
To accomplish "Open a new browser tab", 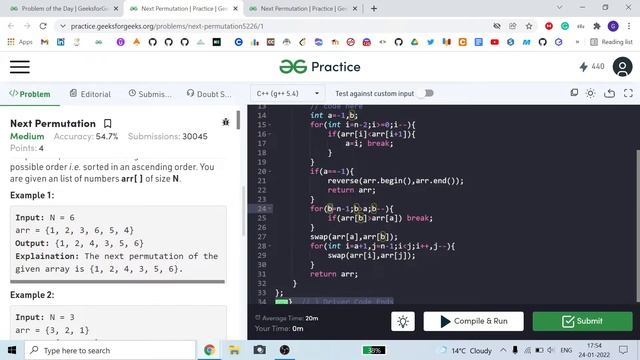I will click(374, 9).
